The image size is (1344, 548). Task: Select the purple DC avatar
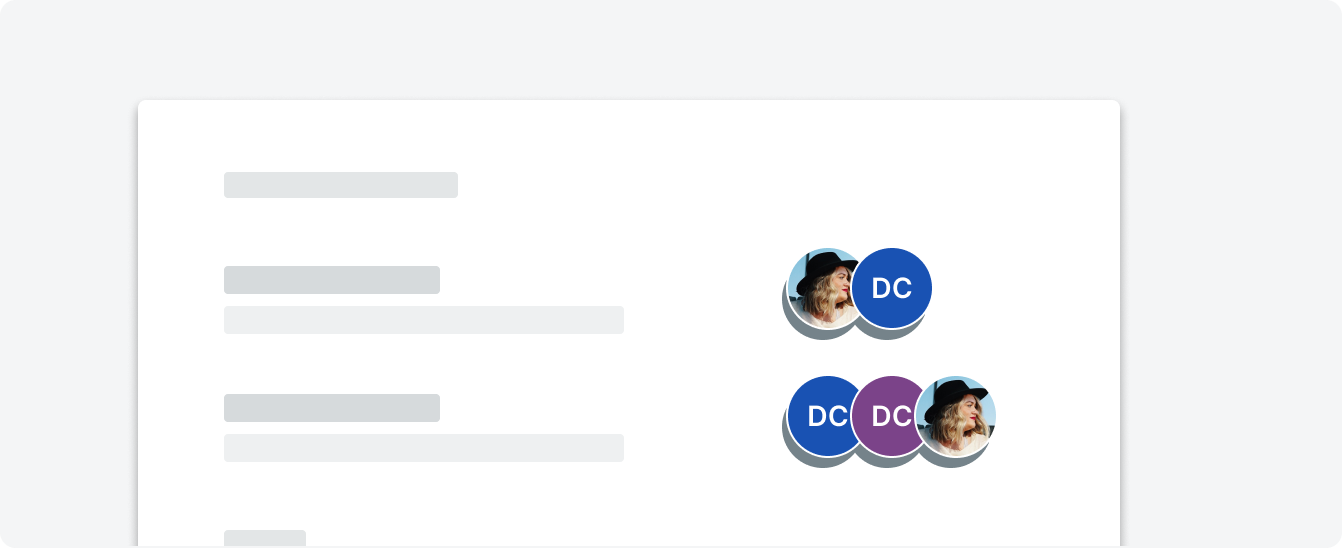pos(889,416)
